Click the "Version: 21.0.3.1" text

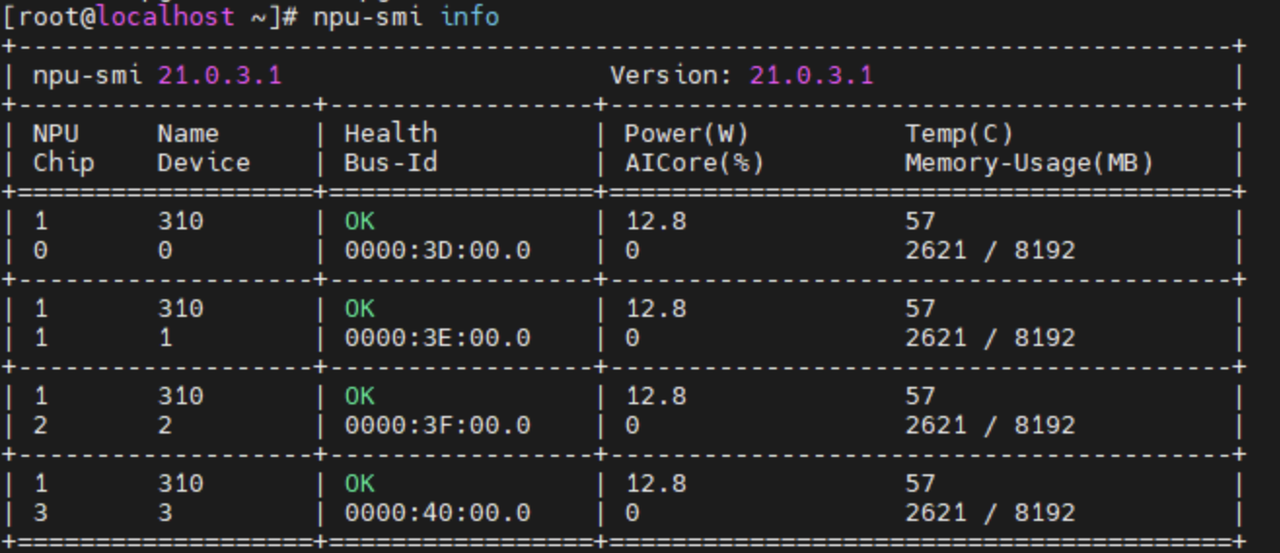[741, 76]
